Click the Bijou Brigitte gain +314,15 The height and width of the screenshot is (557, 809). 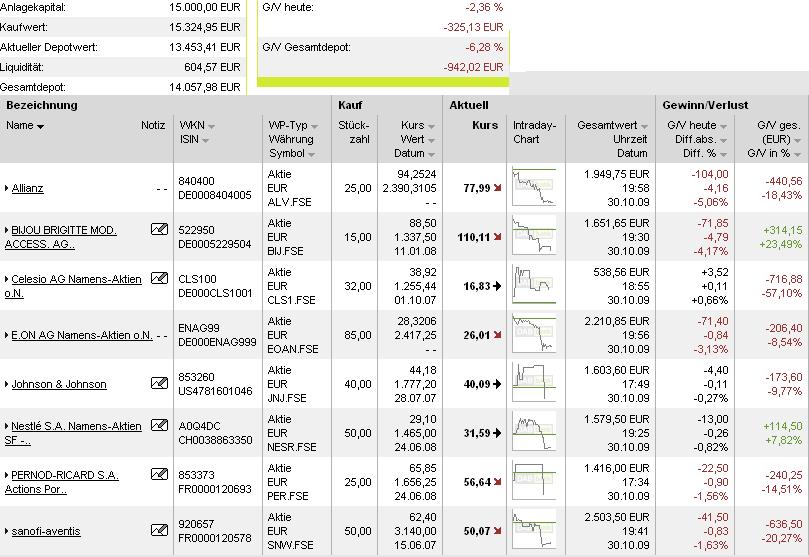pos(783,230)
